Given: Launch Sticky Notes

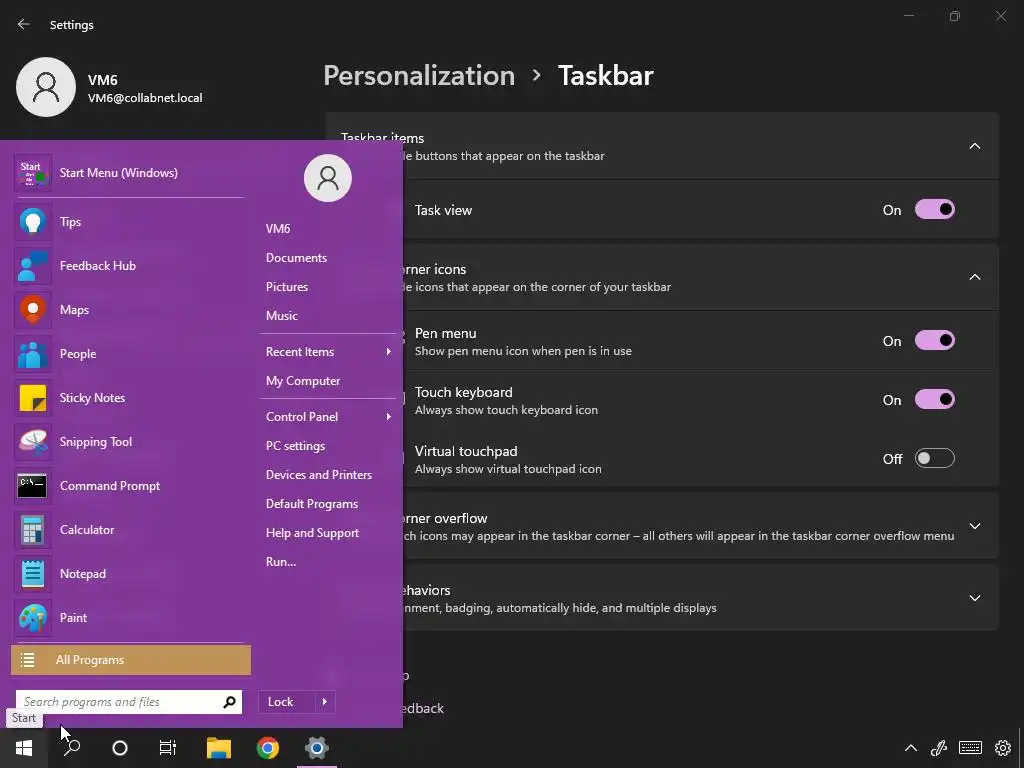Looking at the screenshot, I should [129, 398].
